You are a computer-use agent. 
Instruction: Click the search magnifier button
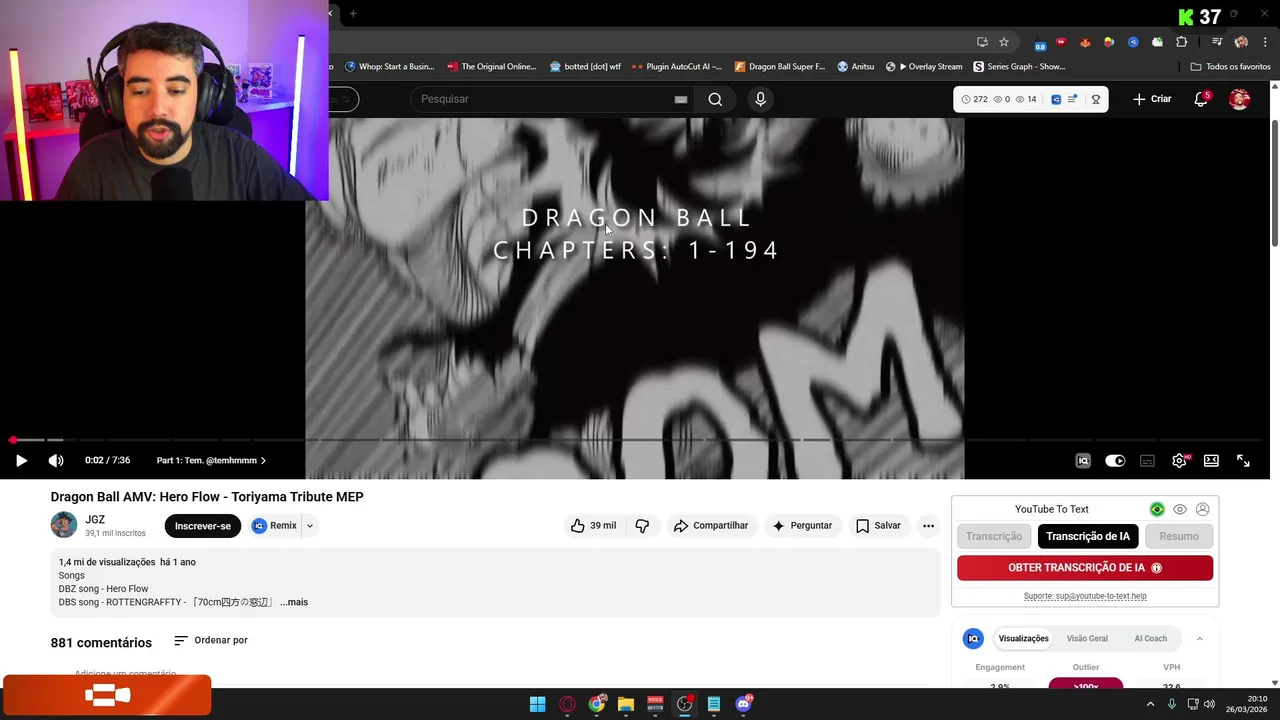coord(715,99)
